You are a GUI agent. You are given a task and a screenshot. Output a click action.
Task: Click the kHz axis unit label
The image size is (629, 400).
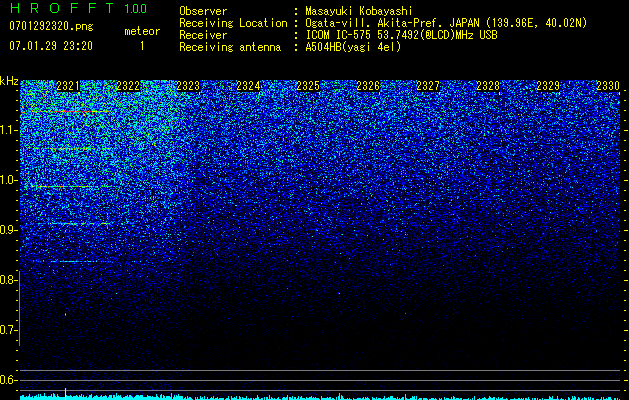point(9,81)
